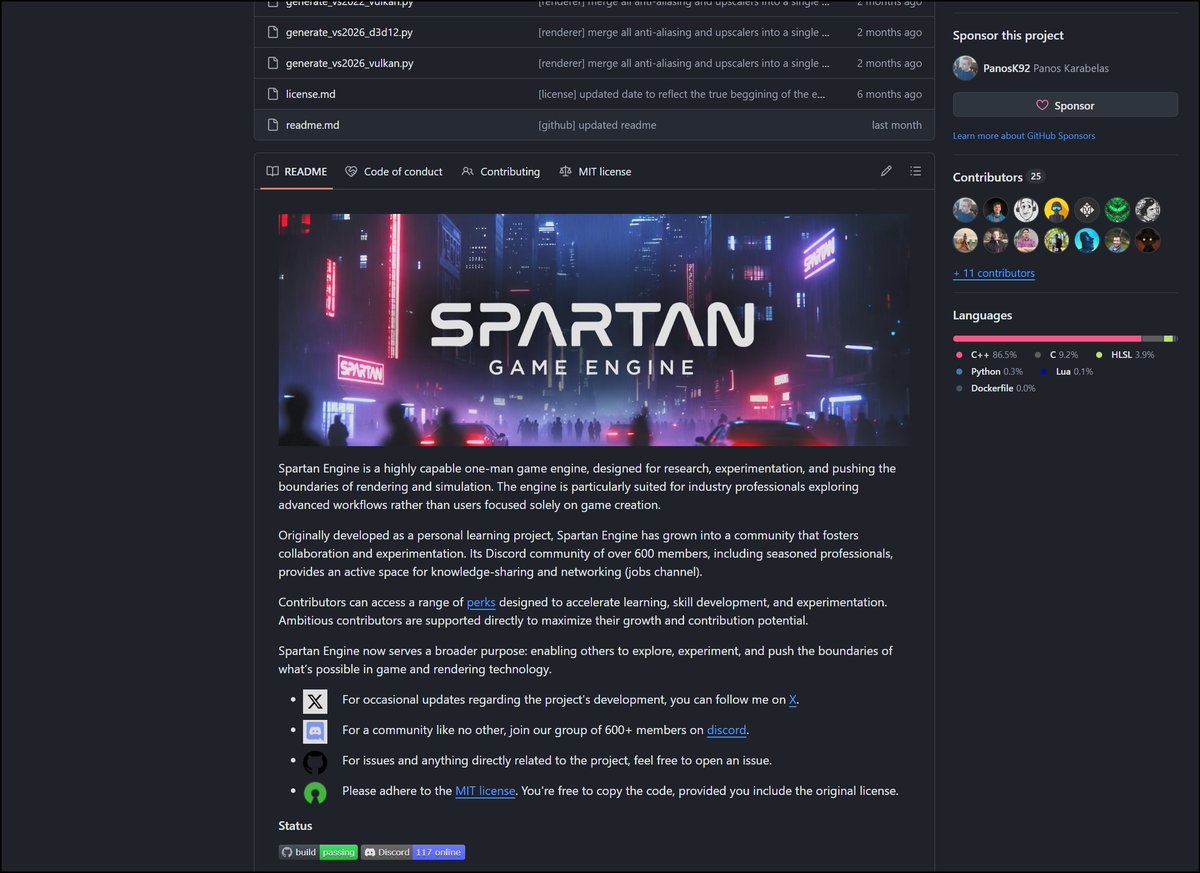Screen dimensions: 1200x873
Task: Select the Python 0.3% language entry
Action: 989,371
